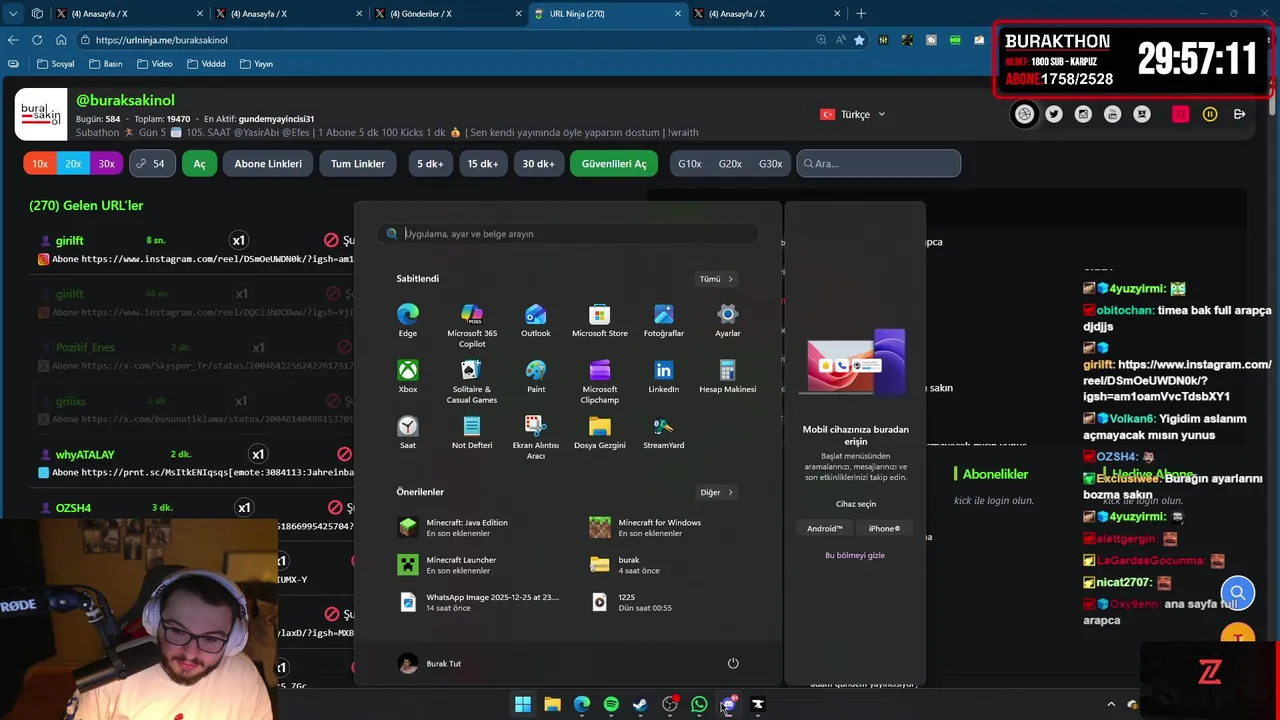This screenshot has height=720, width=1280.
Task: Launch Paint app
Action: pyautogui.click(x=535, y=377)
